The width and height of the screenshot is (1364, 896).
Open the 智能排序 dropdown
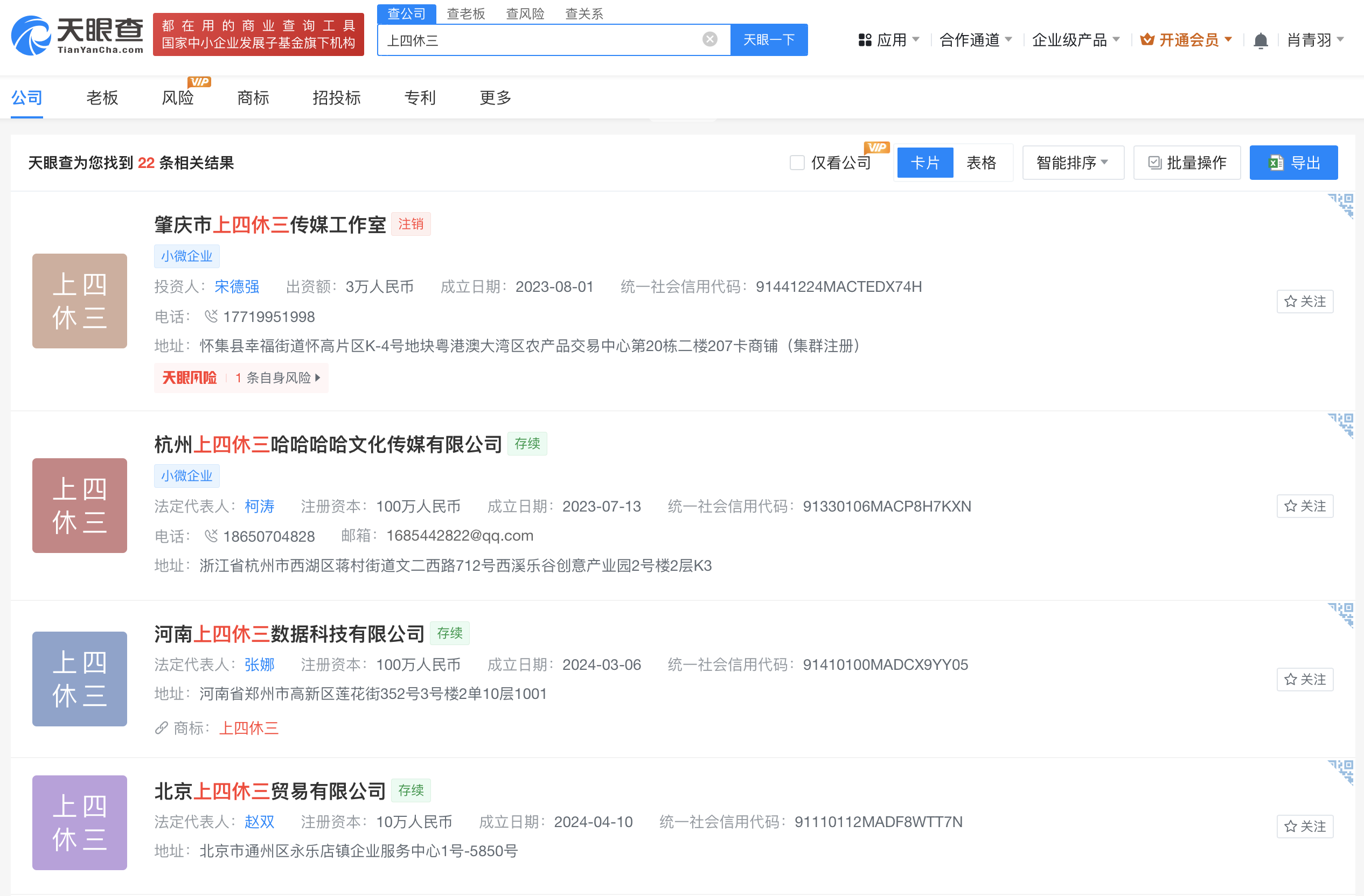tap(1072, 162)
